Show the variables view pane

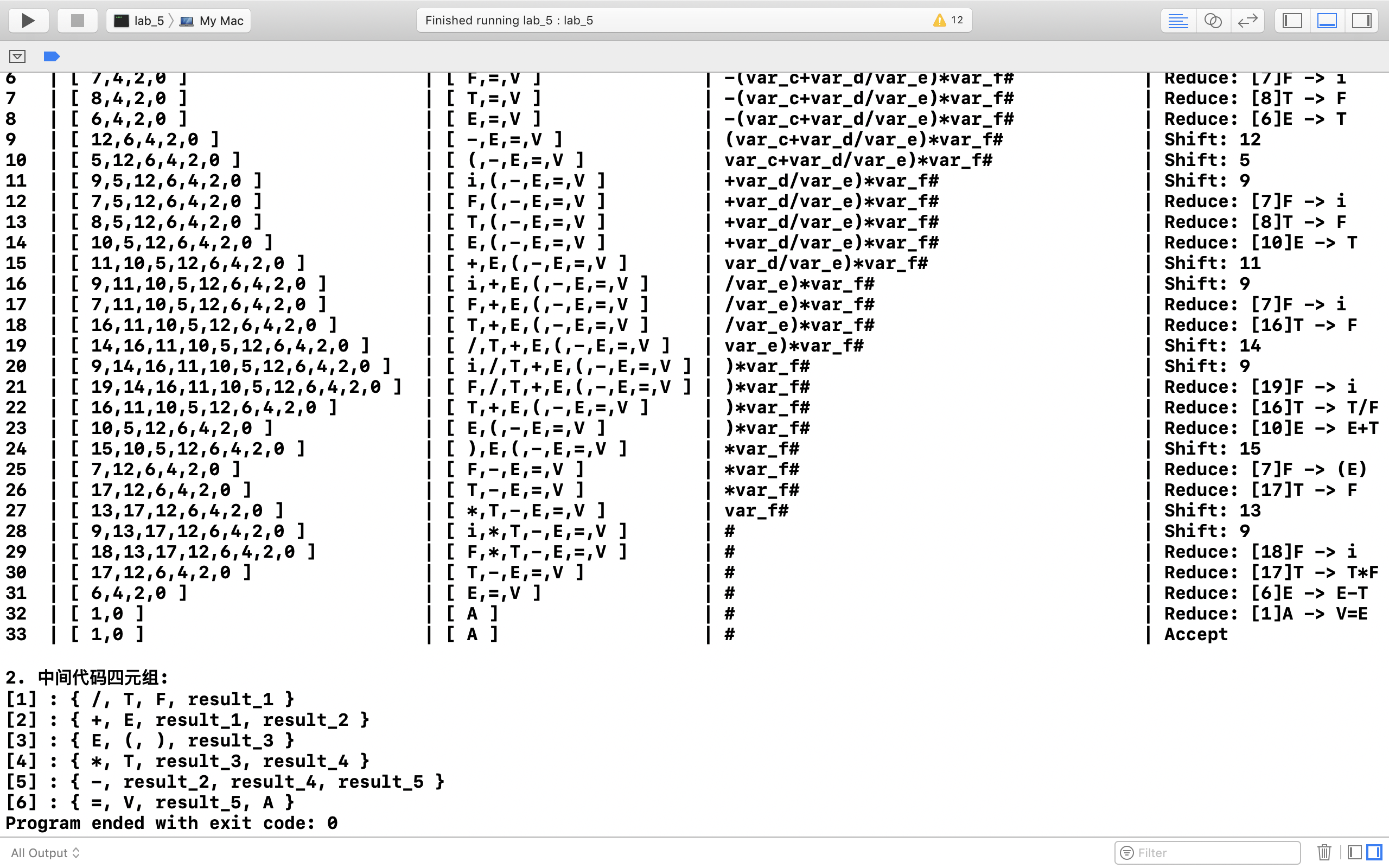(1355, 852)
